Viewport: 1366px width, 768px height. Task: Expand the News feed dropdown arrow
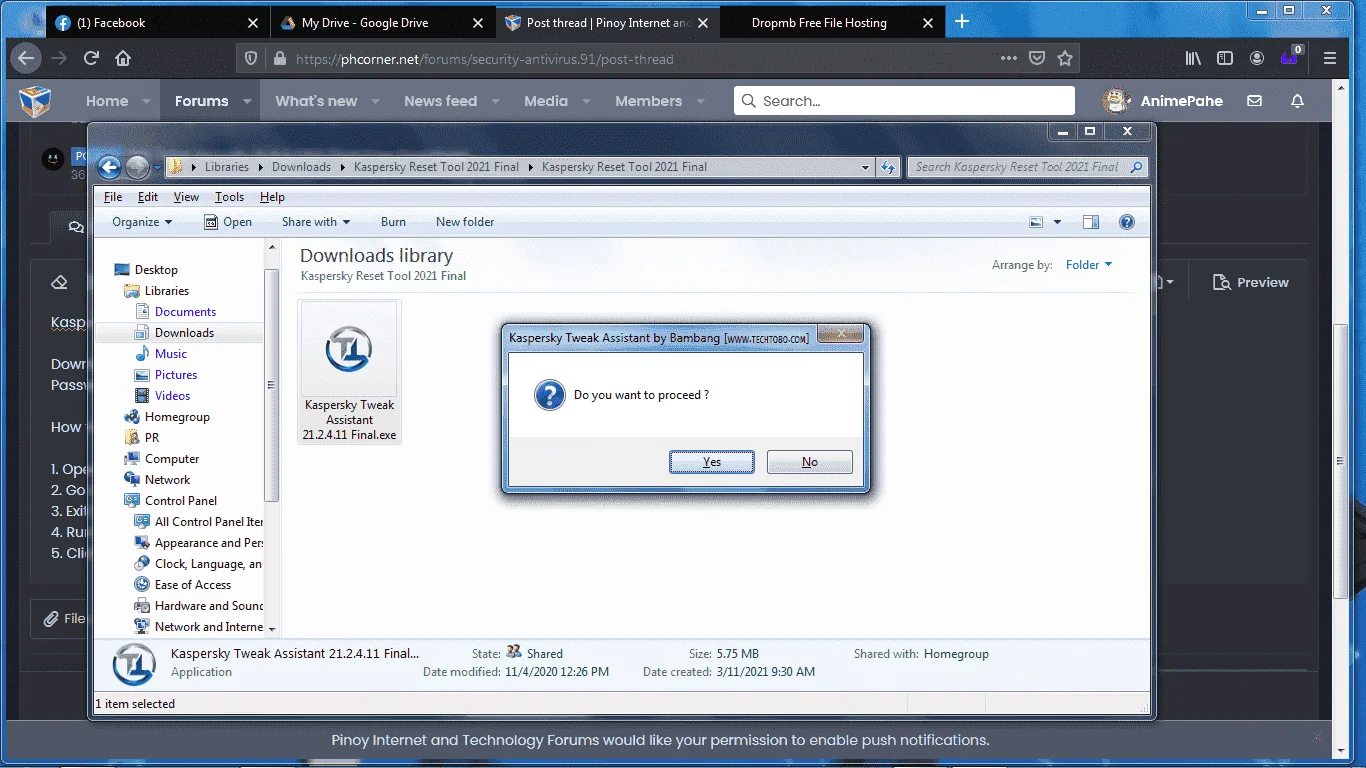(496, 101)
